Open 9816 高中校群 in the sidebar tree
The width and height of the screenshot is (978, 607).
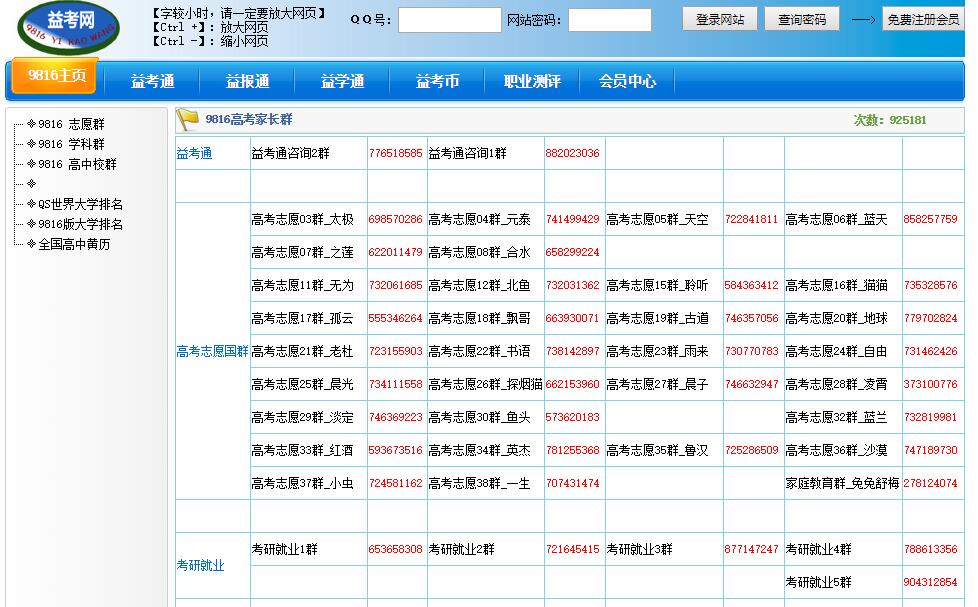[x=77, y=164]
